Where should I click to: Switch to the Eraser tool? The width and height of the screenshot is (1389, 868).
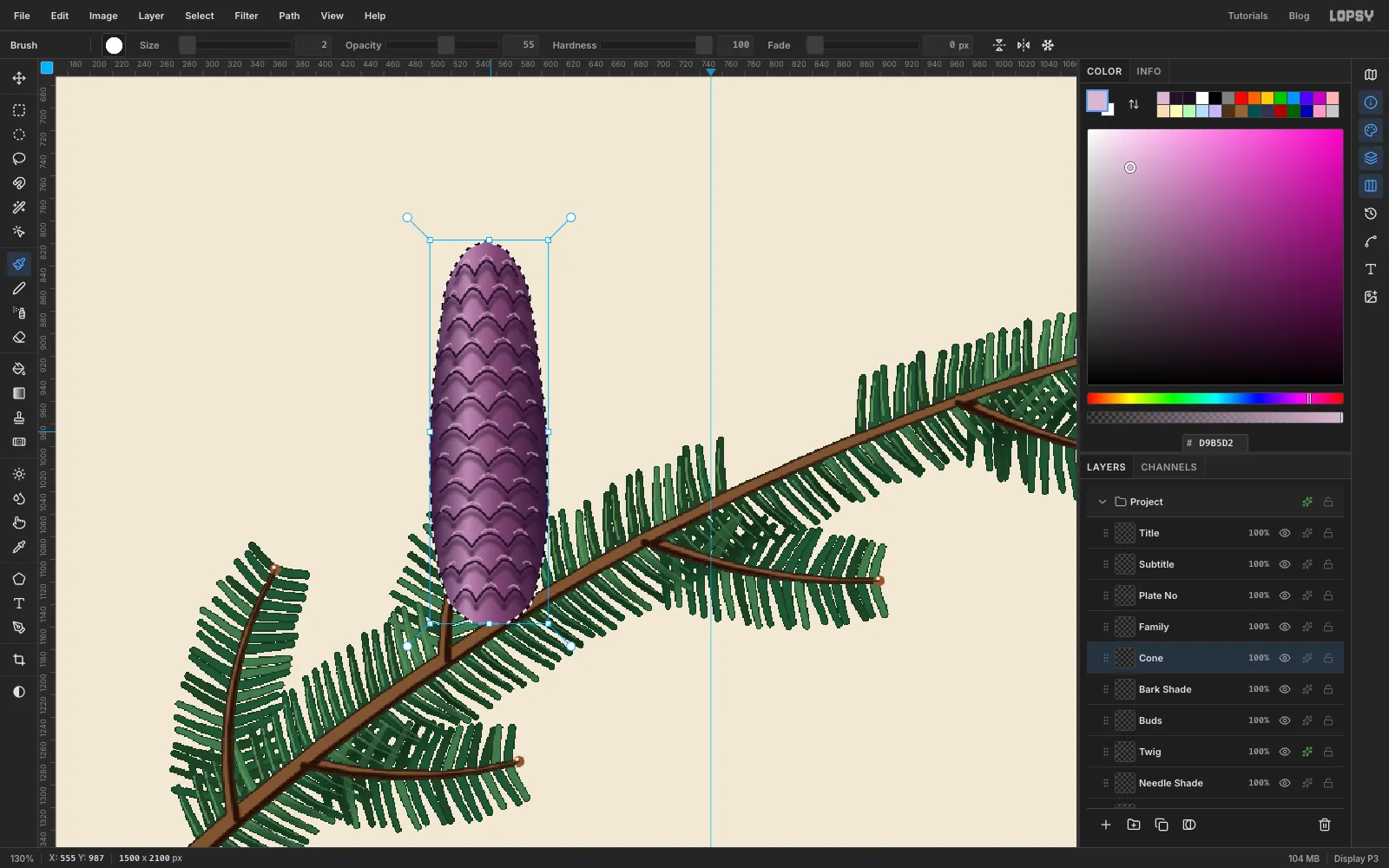19,337
